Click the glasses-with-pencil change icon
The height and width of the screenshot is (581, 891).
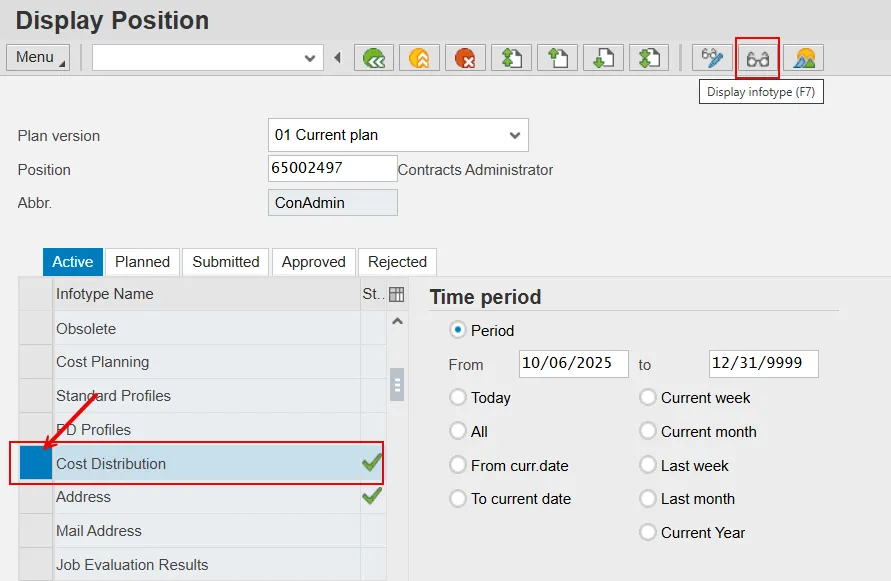pos(712,58)
